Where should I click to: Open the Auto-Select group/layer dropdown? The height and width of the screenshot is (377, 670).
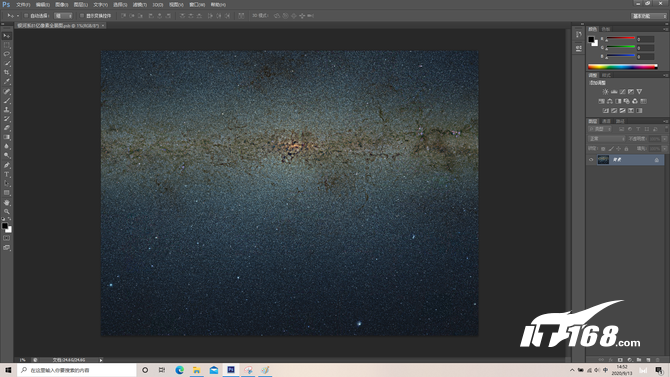[x=63, y=16]
